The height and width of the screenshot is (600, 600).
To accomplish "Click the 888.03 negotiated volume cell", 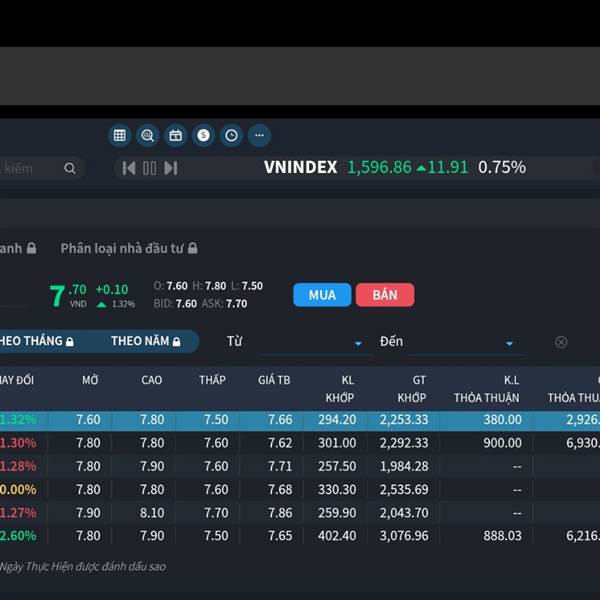I will click(x=502, y=536).
